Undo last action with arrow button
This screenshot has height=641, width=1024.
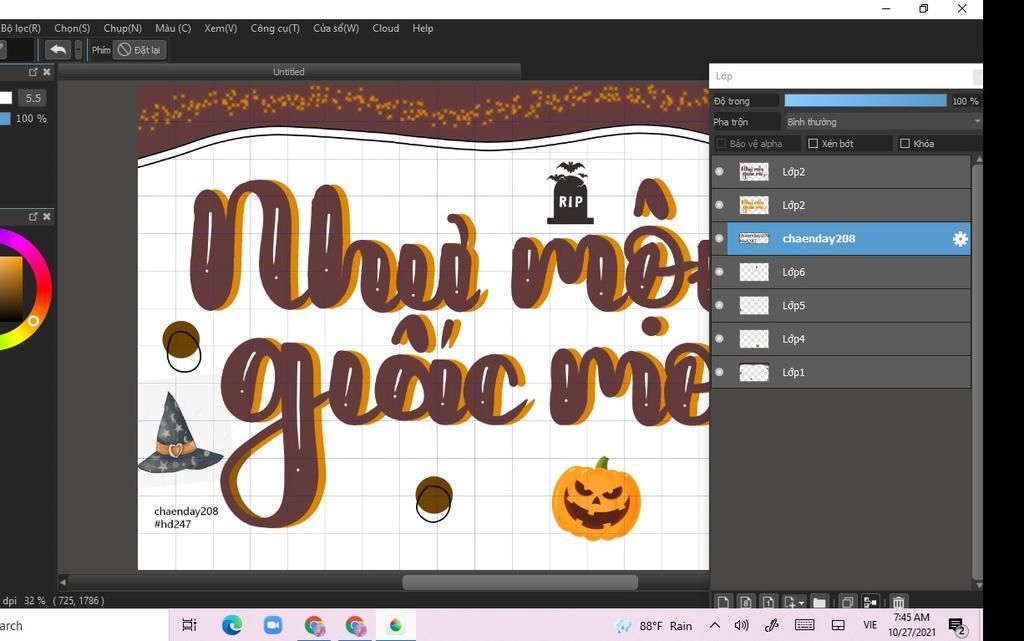[x=58, y=50]
